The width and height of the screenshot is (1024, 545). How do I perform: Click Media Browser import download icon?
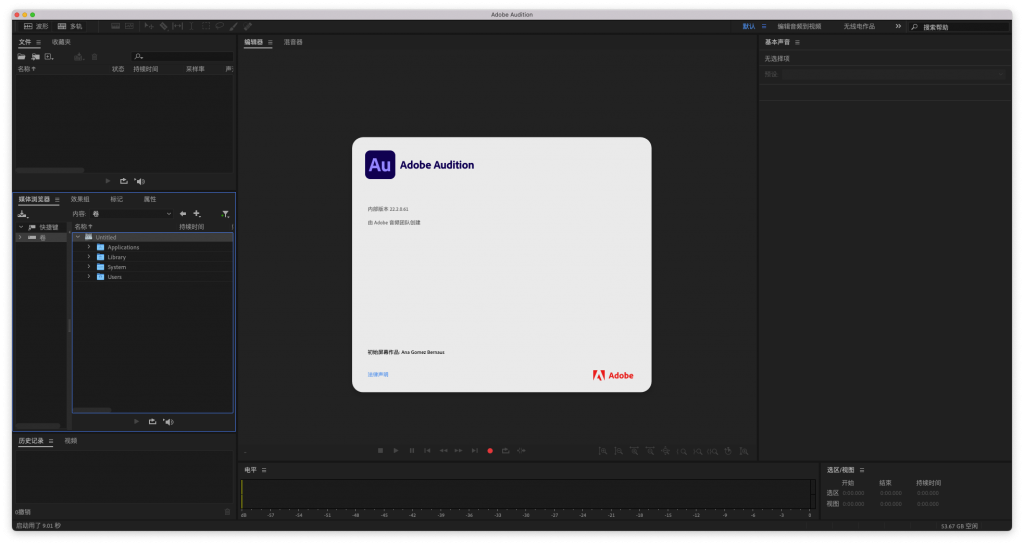[x=23, y=214]
